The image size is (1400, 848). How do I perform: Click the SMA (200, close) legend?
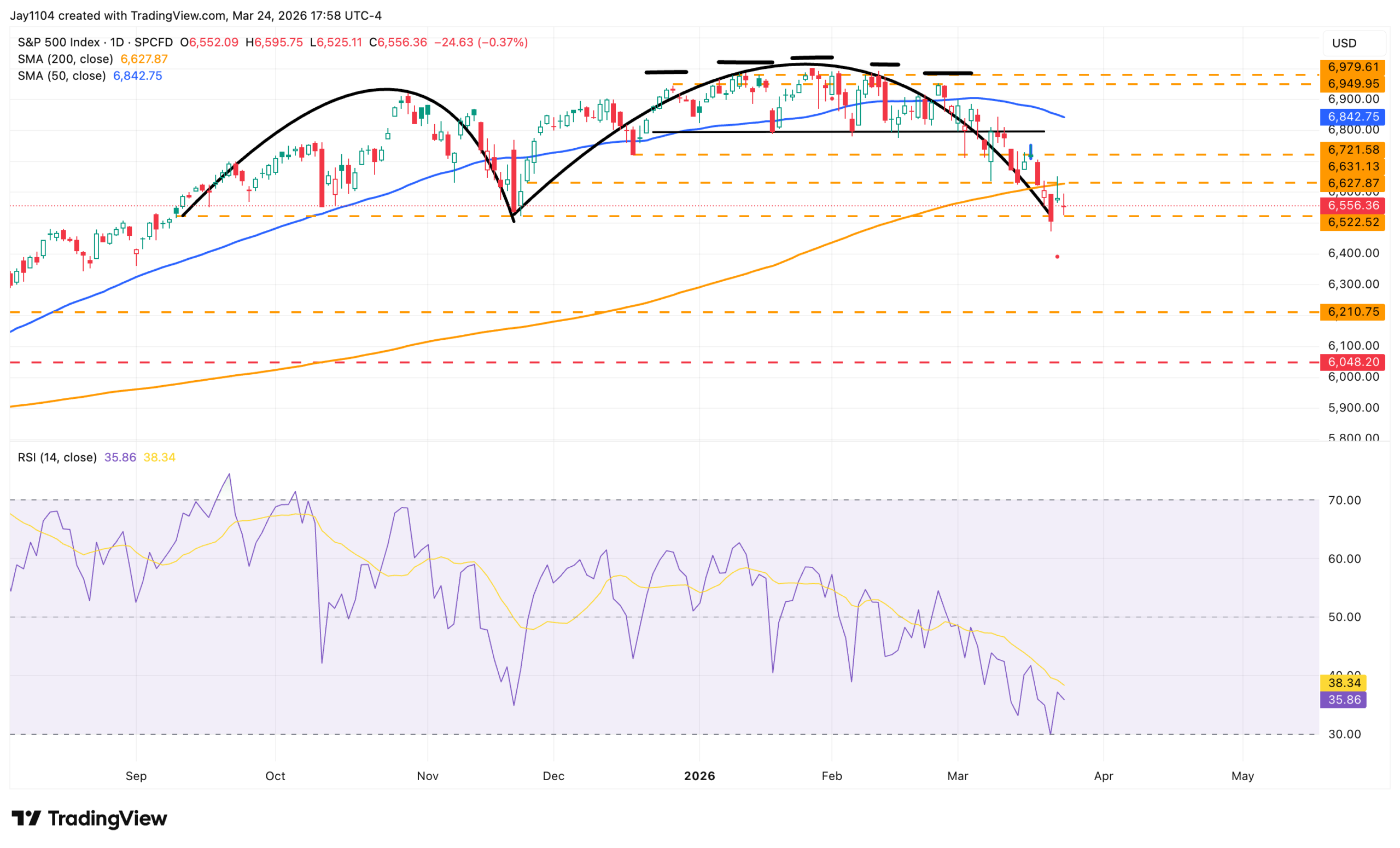point(92,59)
